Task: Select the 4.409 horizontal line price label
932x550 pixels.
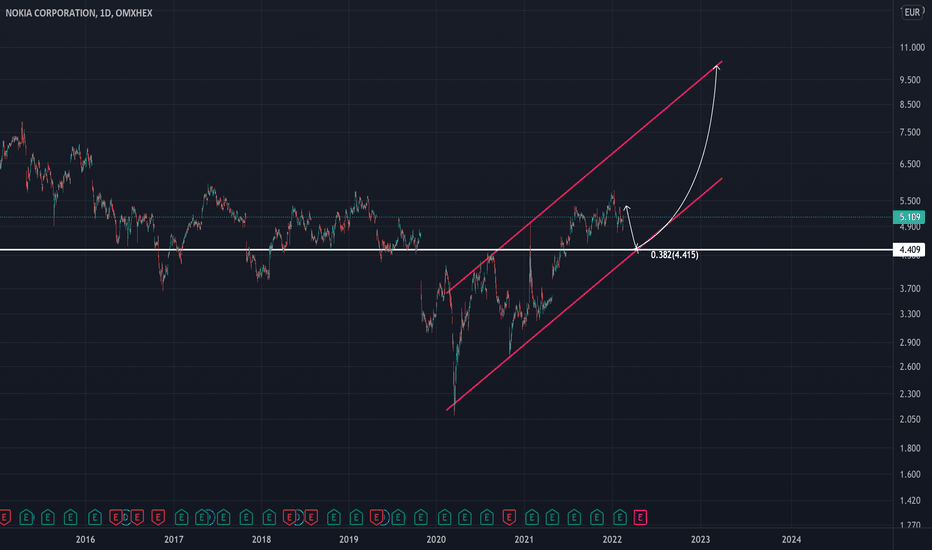Action: click(x=909, y=250)
